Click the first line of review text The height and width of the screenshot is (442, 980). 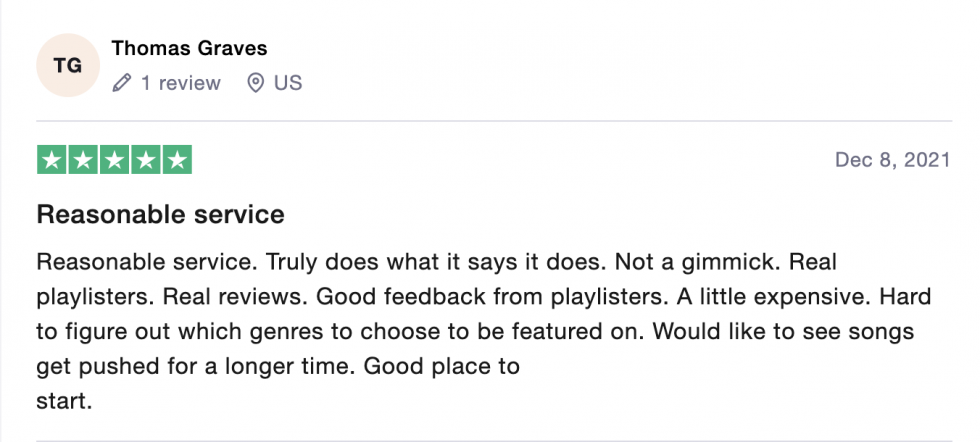[x=436, y=262]
